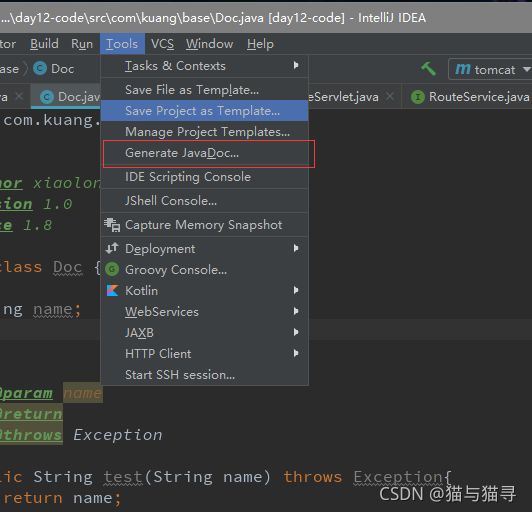Open the Help menu
Image resolution: width=532 pixels, height=512 pixels.
260,44
